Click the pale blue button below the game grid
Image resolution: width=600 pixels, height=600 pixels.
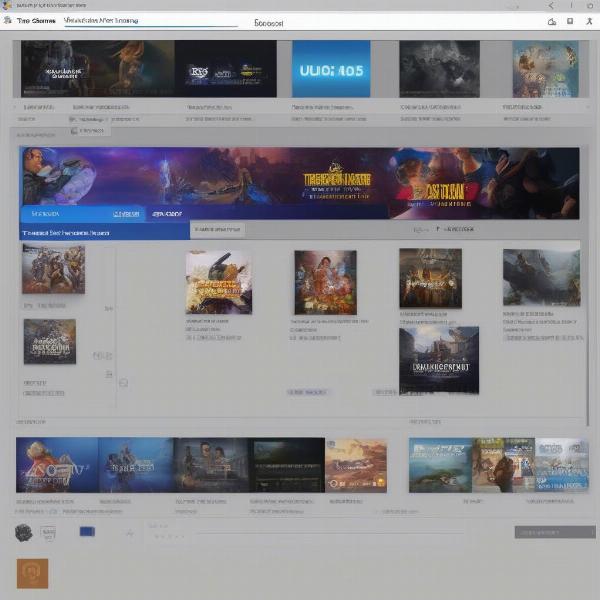[x=307, y=392]
